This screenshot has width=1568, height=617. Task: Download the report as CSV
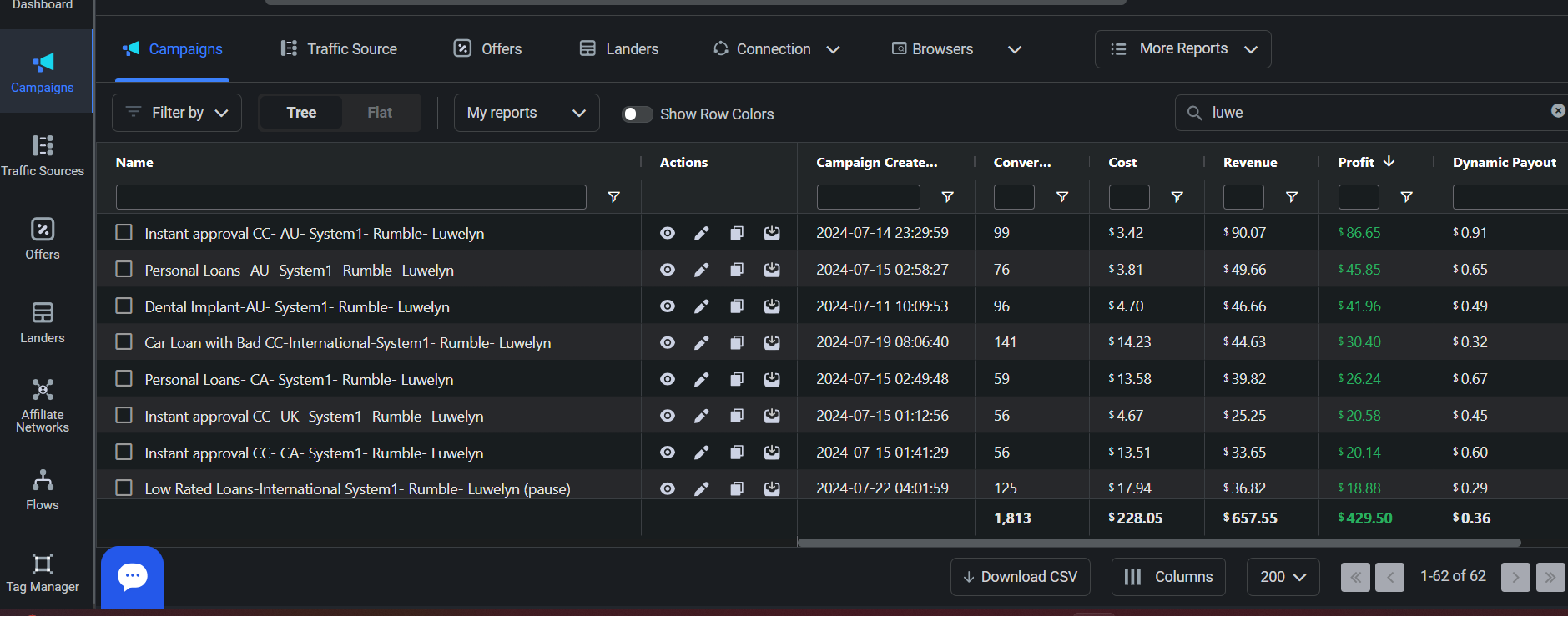pos(1020,577)
